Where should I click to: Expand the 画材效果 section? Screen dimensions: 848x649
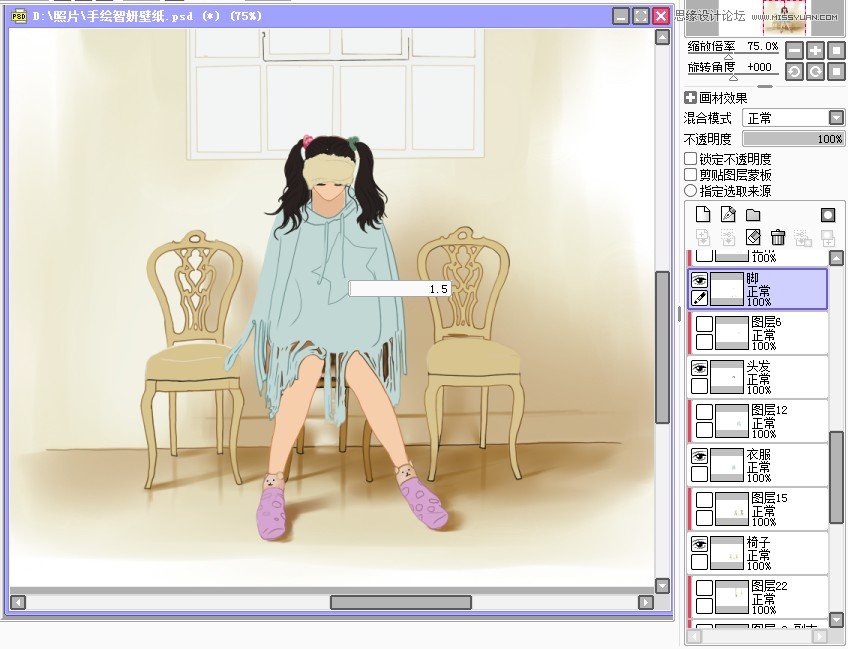690,96
